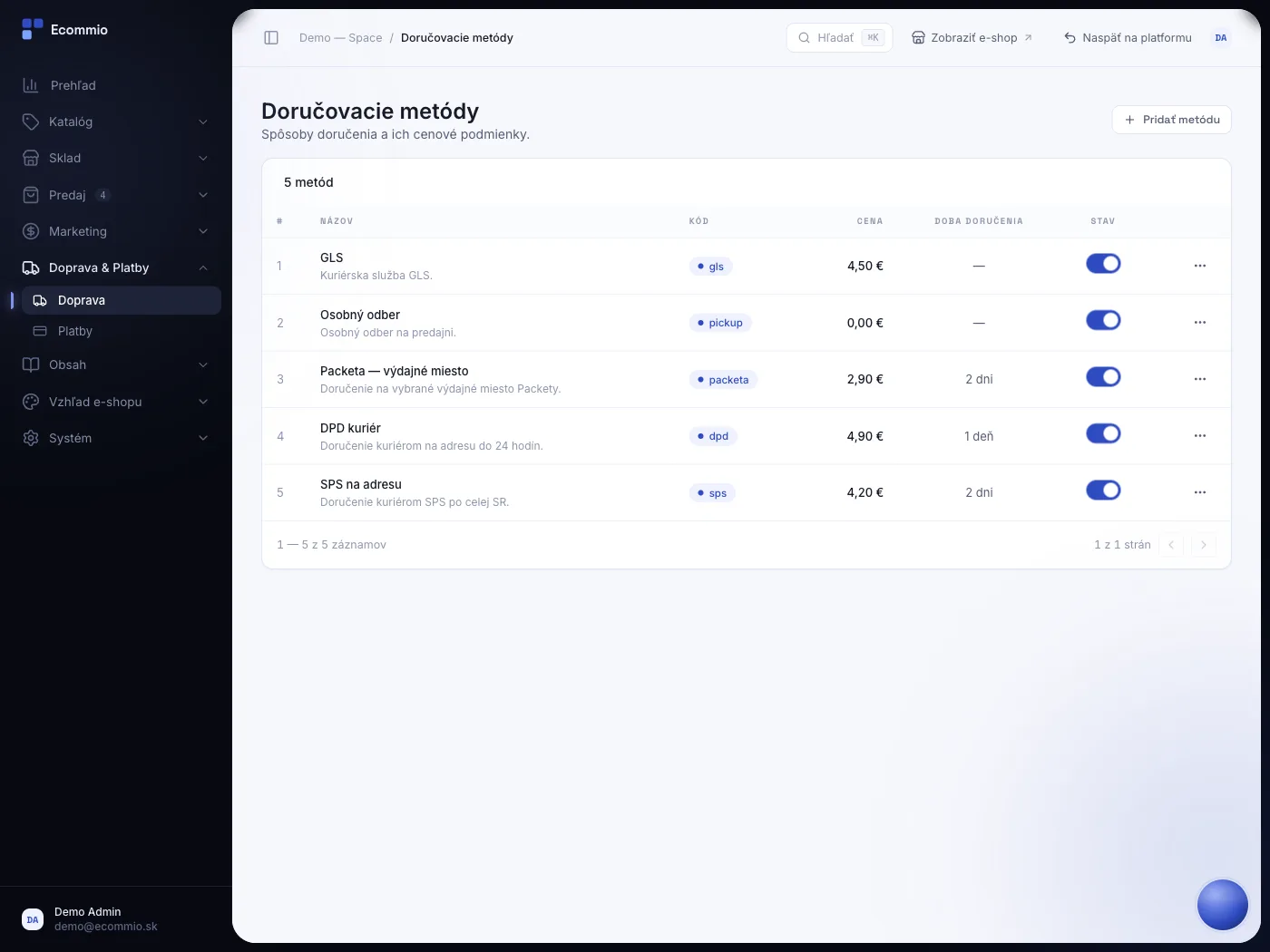Click the CENA column header
The width and height of the screenshot is (1270, 952).
(870, 221)
